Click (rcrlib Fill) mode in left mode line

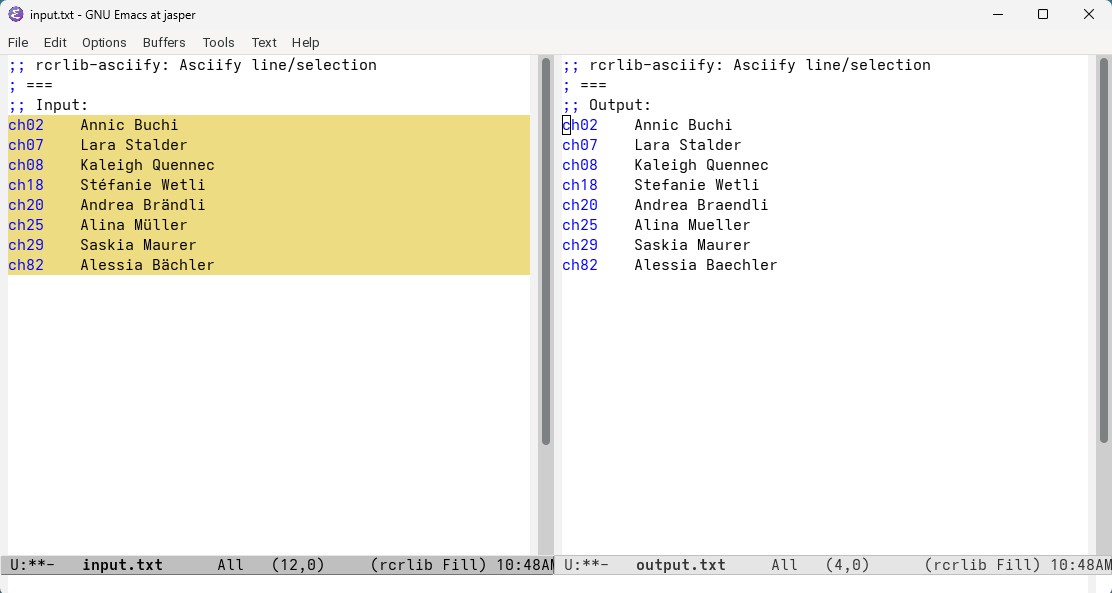click(x=428, y=565)
